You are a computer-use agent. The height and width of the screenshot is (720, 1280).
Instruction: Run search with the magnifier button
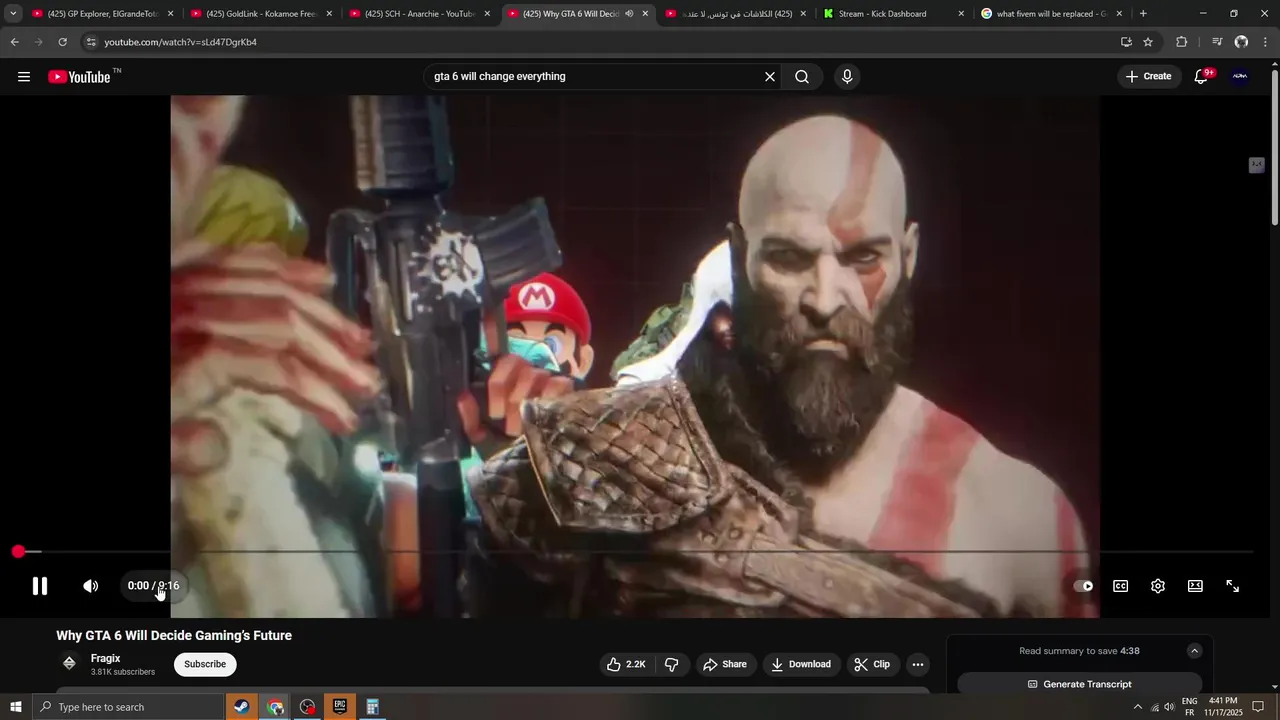(802, 77)
